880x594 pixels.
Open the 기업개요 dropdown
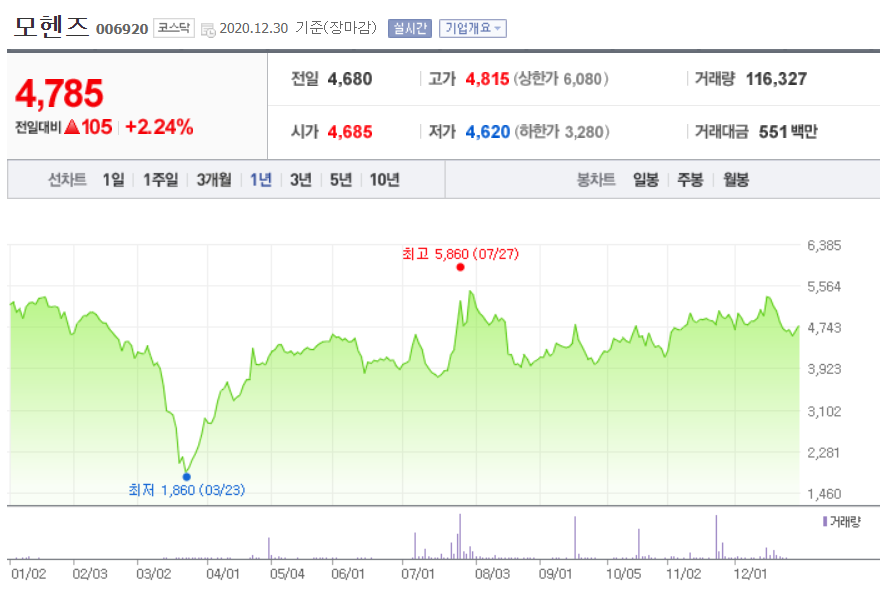click(x=473, y=28)
